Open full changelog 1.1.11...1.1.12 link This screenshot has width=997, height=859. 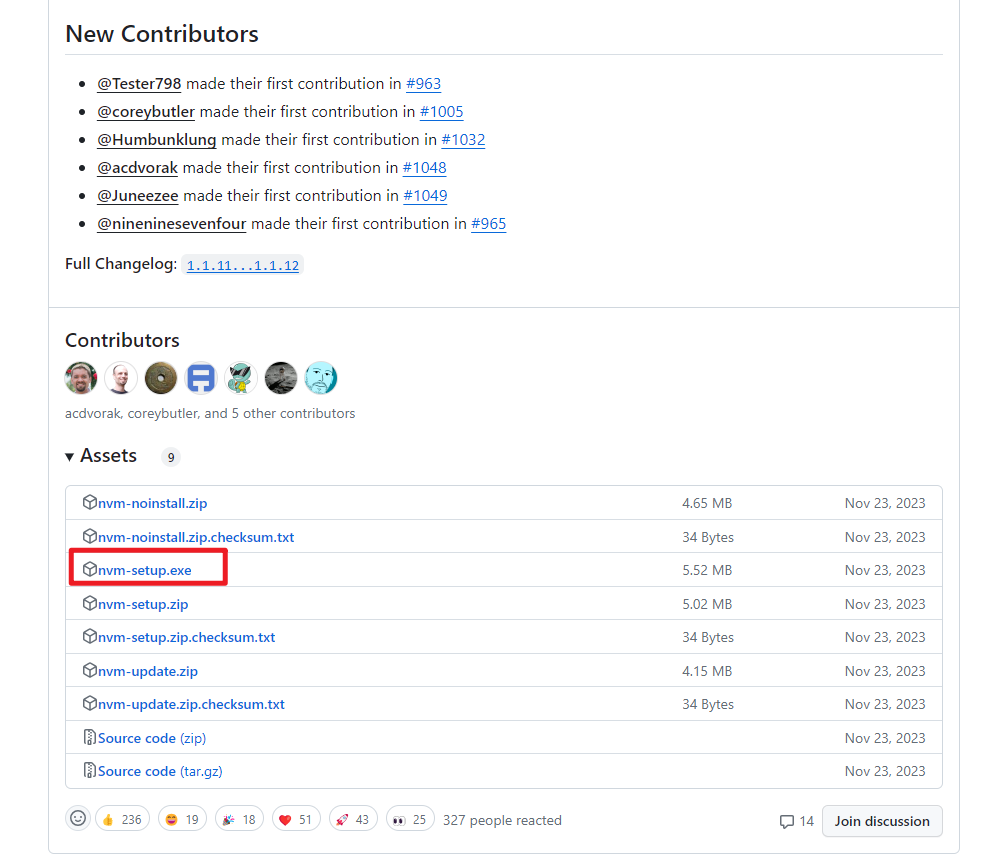[x=243, y=265]
